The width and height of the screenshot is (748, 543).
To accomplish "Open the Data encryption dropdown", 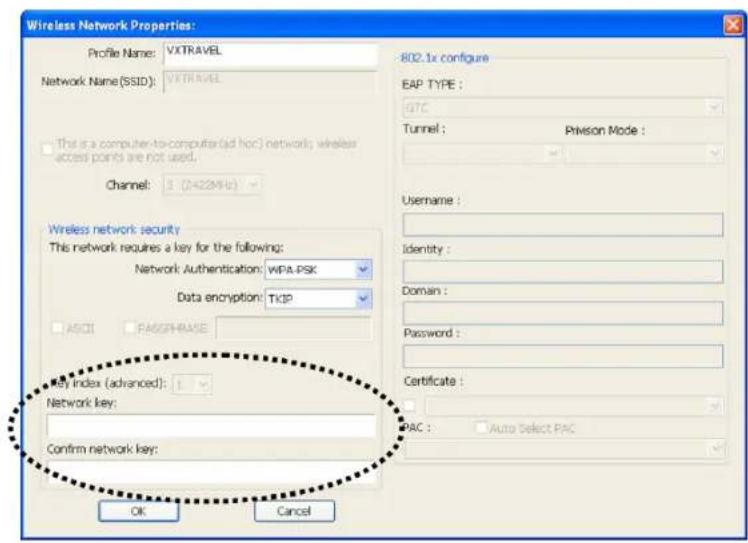I will (x=318, y=299).
